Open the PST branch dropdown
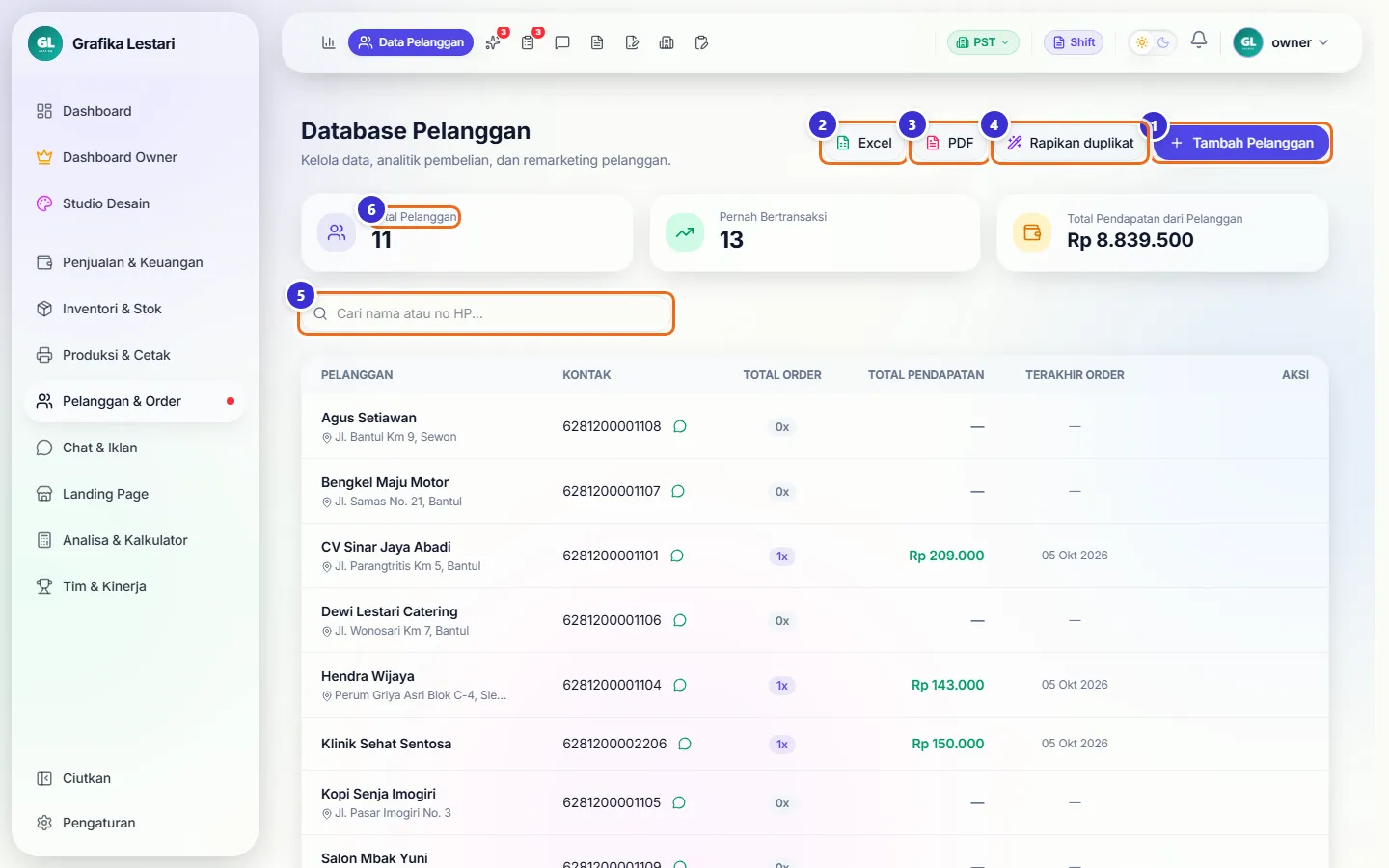 (983, 42)
